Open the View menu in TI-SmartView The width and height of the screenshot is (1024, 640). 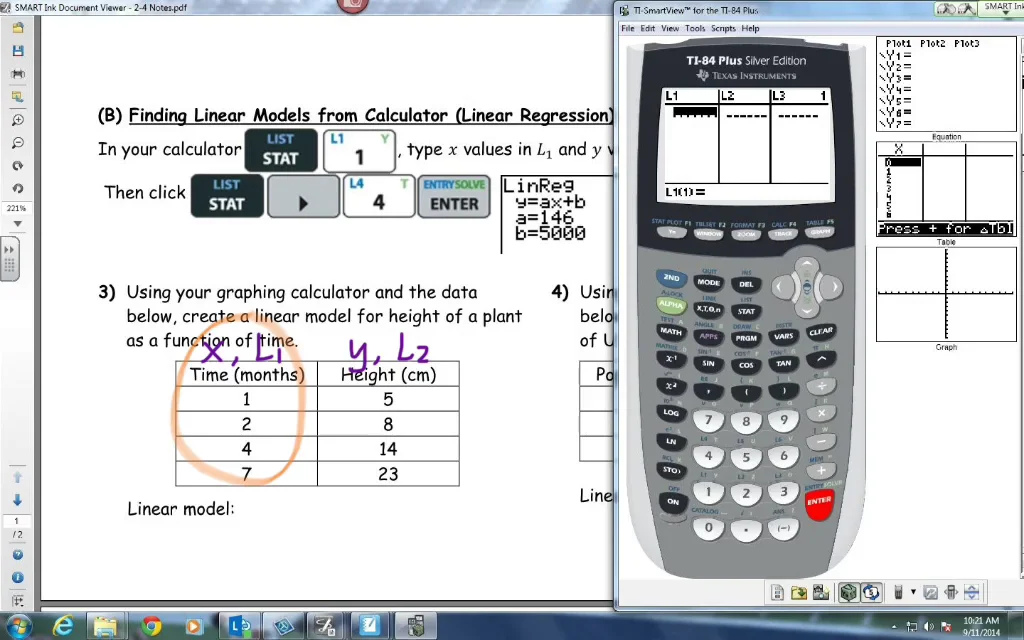(x=670, y=29)
